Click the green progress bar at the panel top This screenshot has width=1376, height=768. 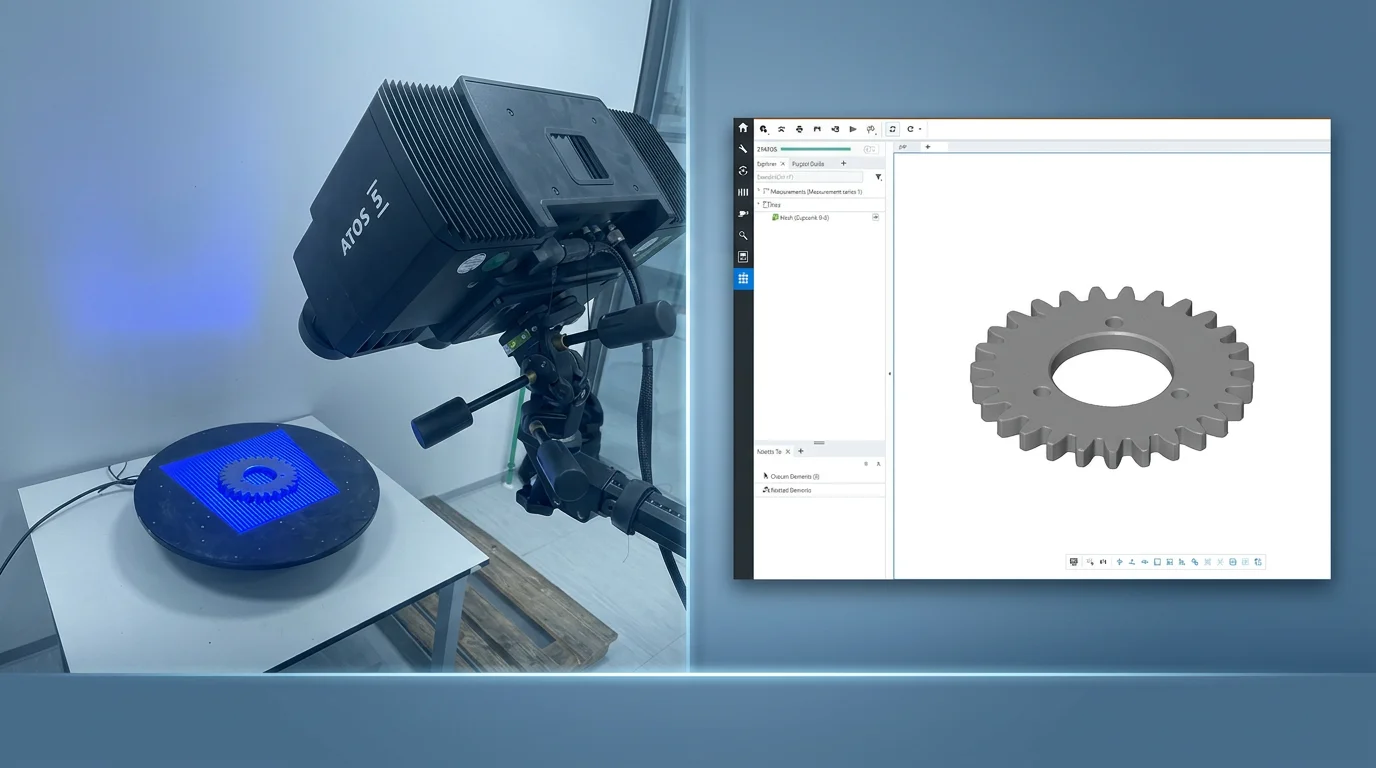click(816, 149)
